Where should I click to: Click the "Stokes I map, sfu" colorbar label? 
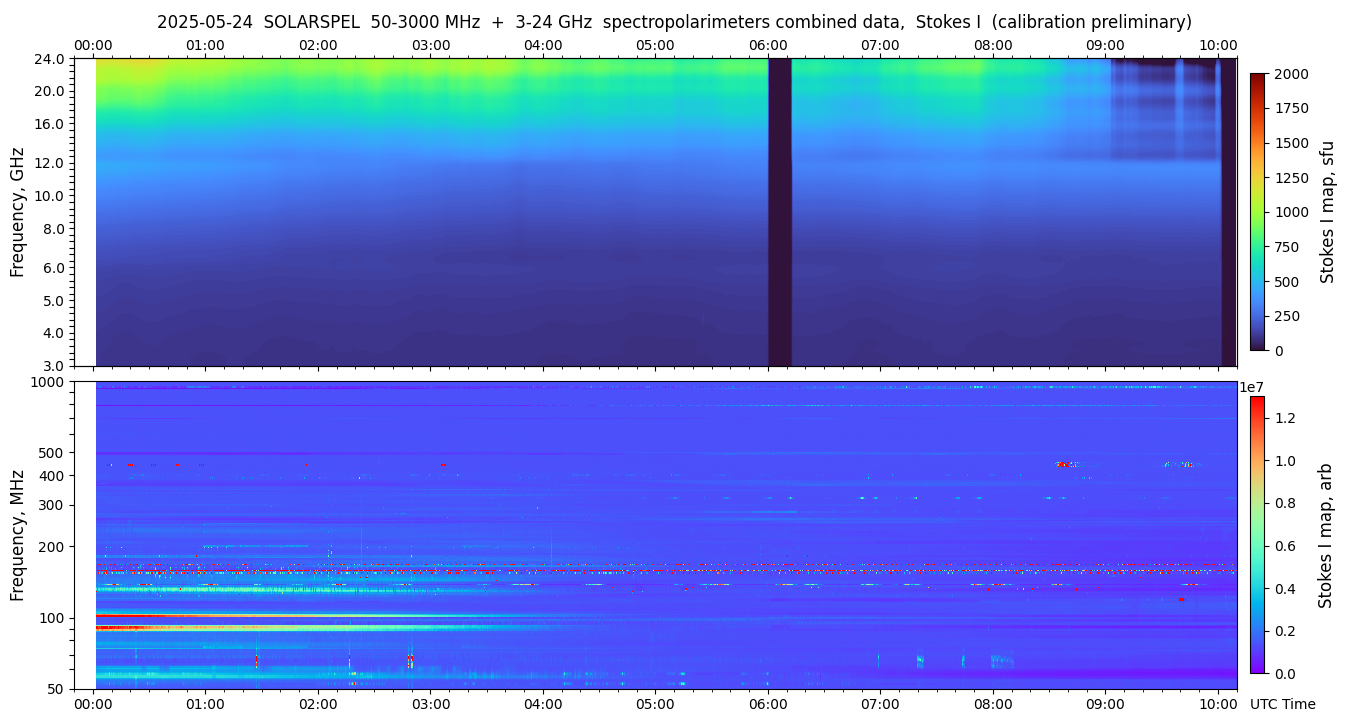(1327, 212)
